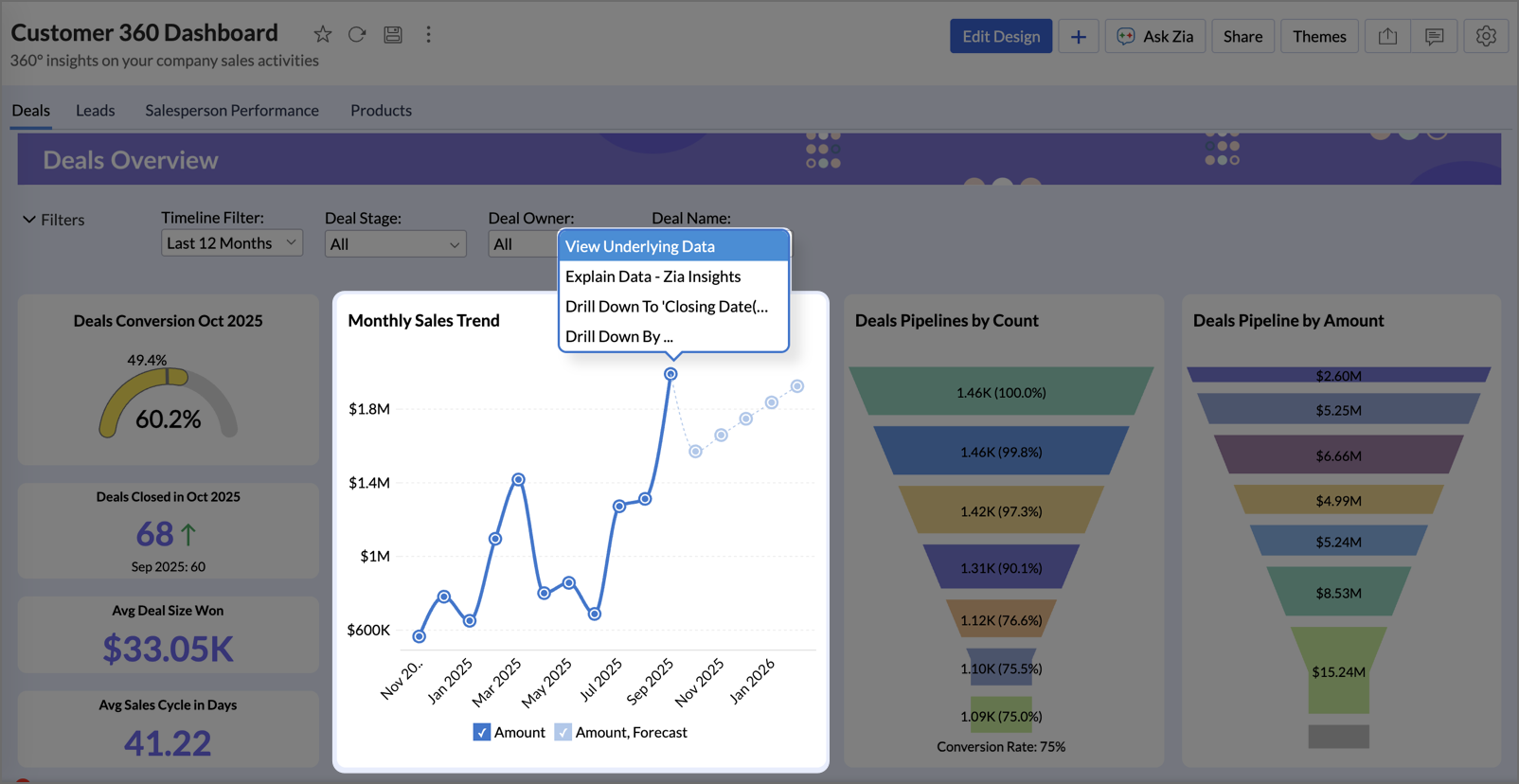
Task: Open the Timeline Filter dropdown
Action: (231, 243)
